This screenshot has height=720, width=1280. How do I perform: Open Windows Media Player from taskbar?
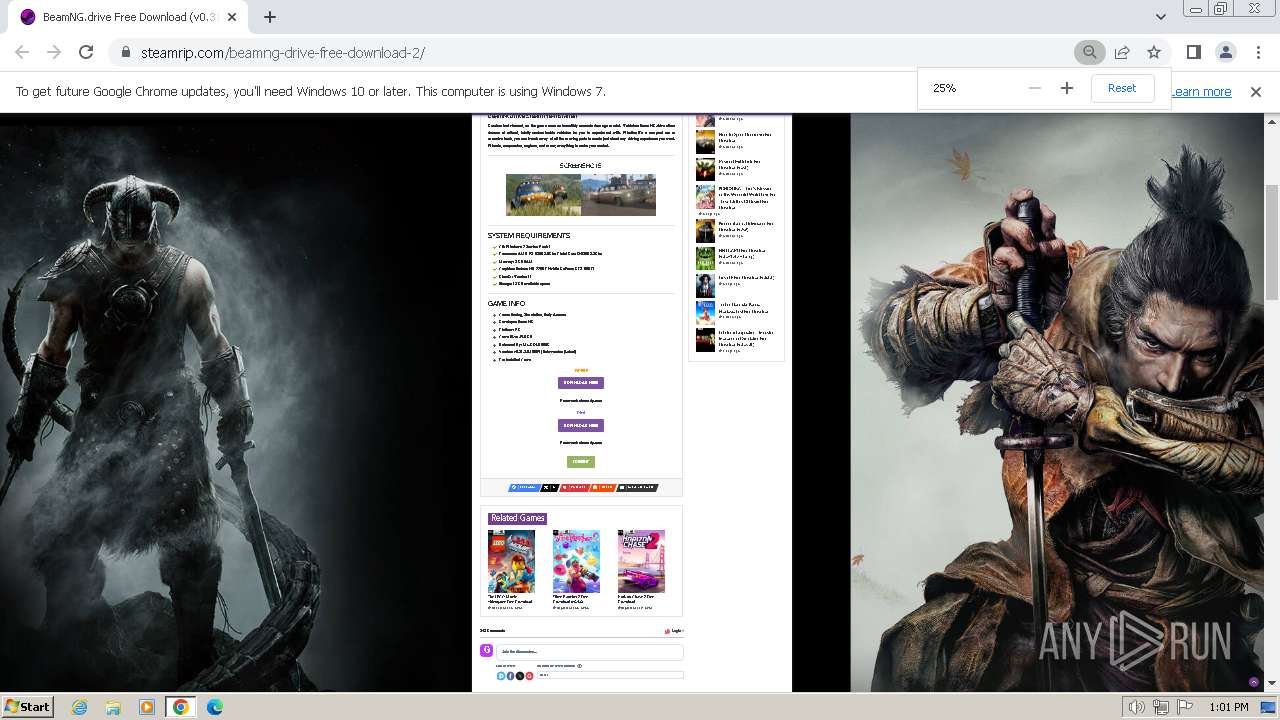click(147, 707)
